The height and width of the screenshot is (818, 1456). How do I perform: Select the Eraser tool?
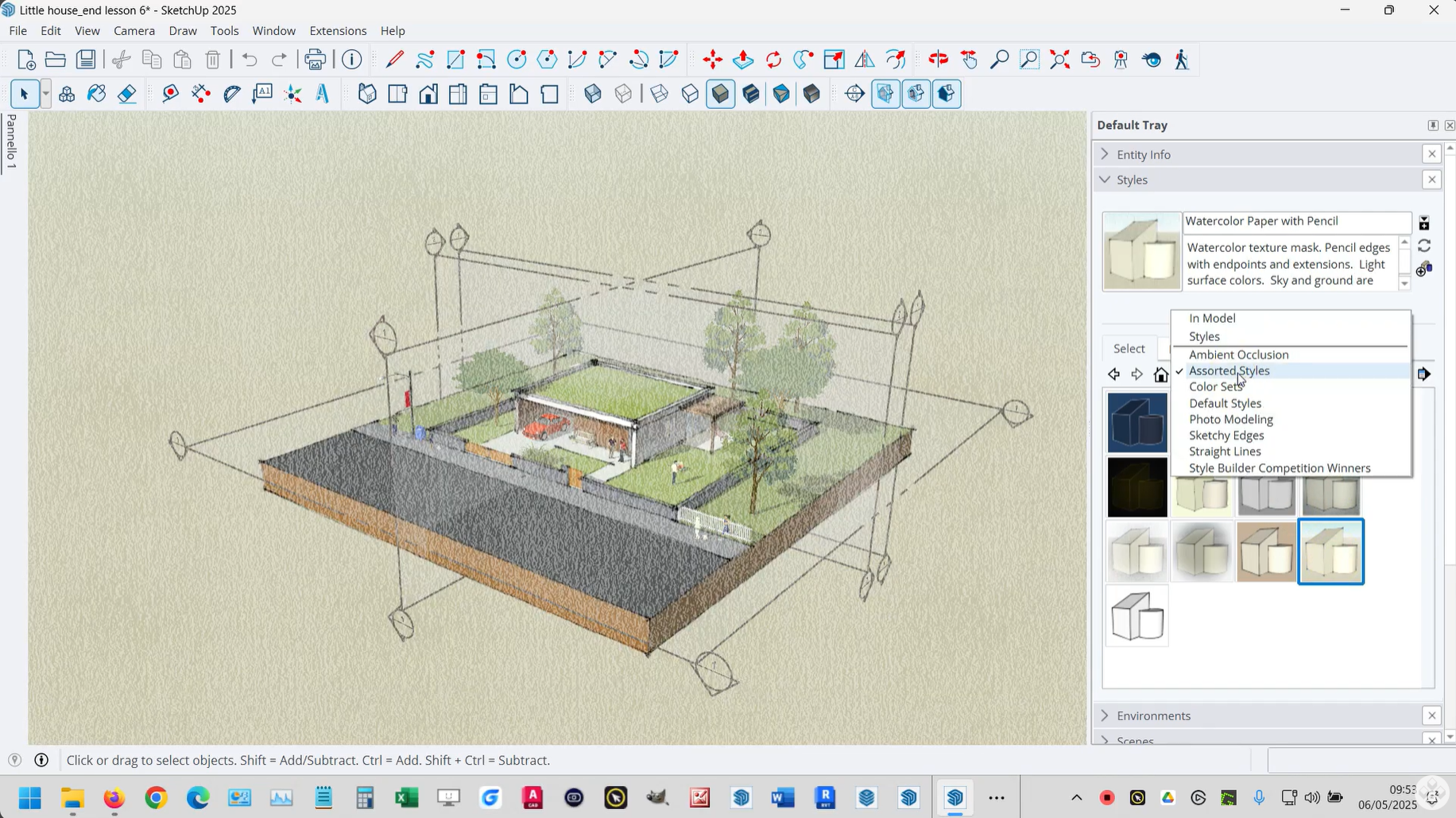127,94
